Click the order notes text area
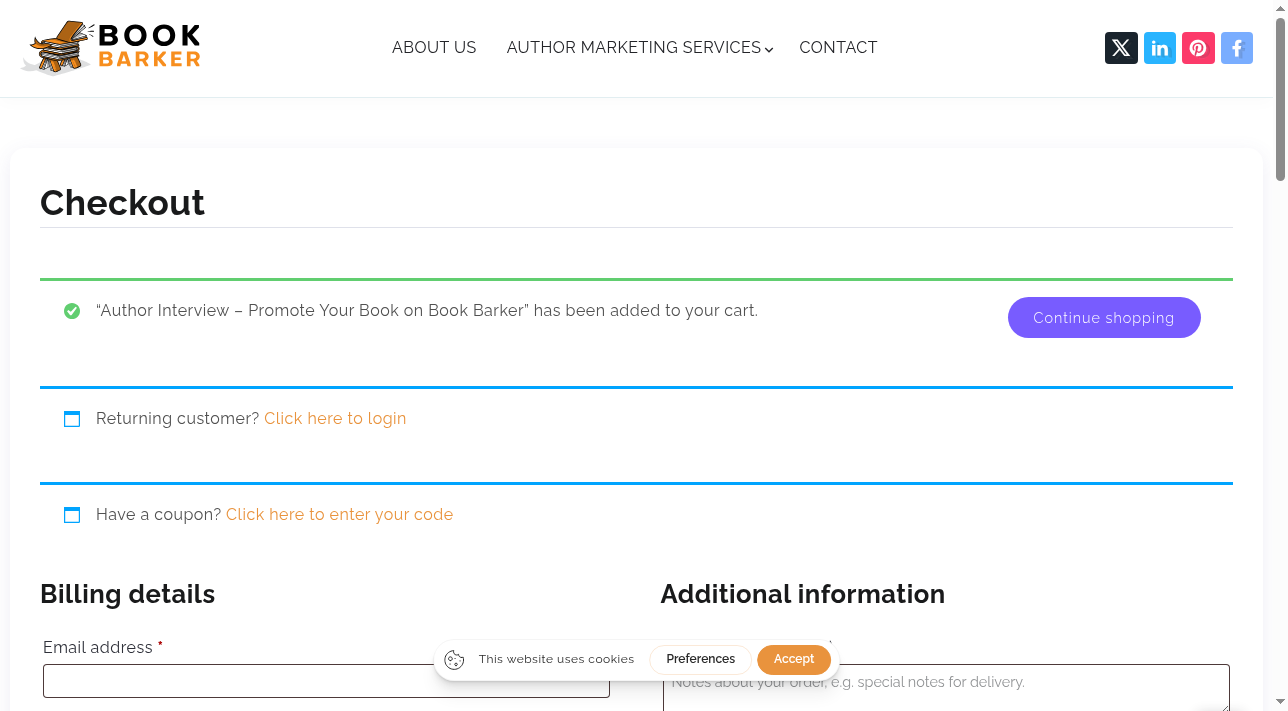Image resolution: width=1288 pixels, height=711 pixels. (x=946, y=687)
